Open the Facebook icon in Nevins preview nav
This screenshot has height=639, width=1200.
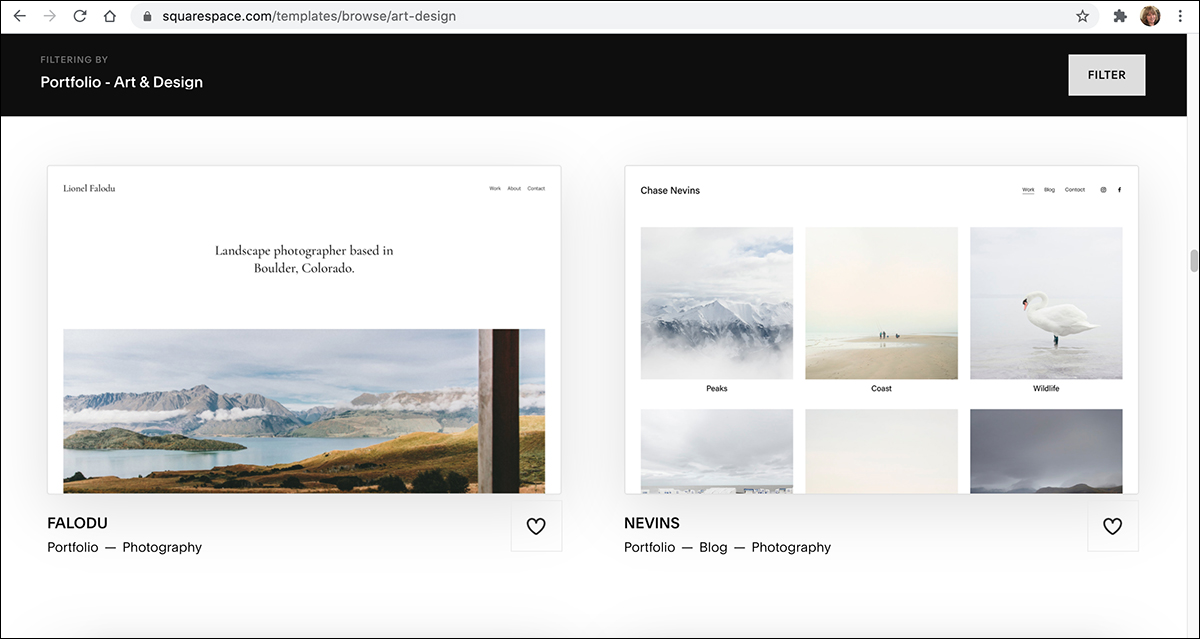tap(1119, 189)
